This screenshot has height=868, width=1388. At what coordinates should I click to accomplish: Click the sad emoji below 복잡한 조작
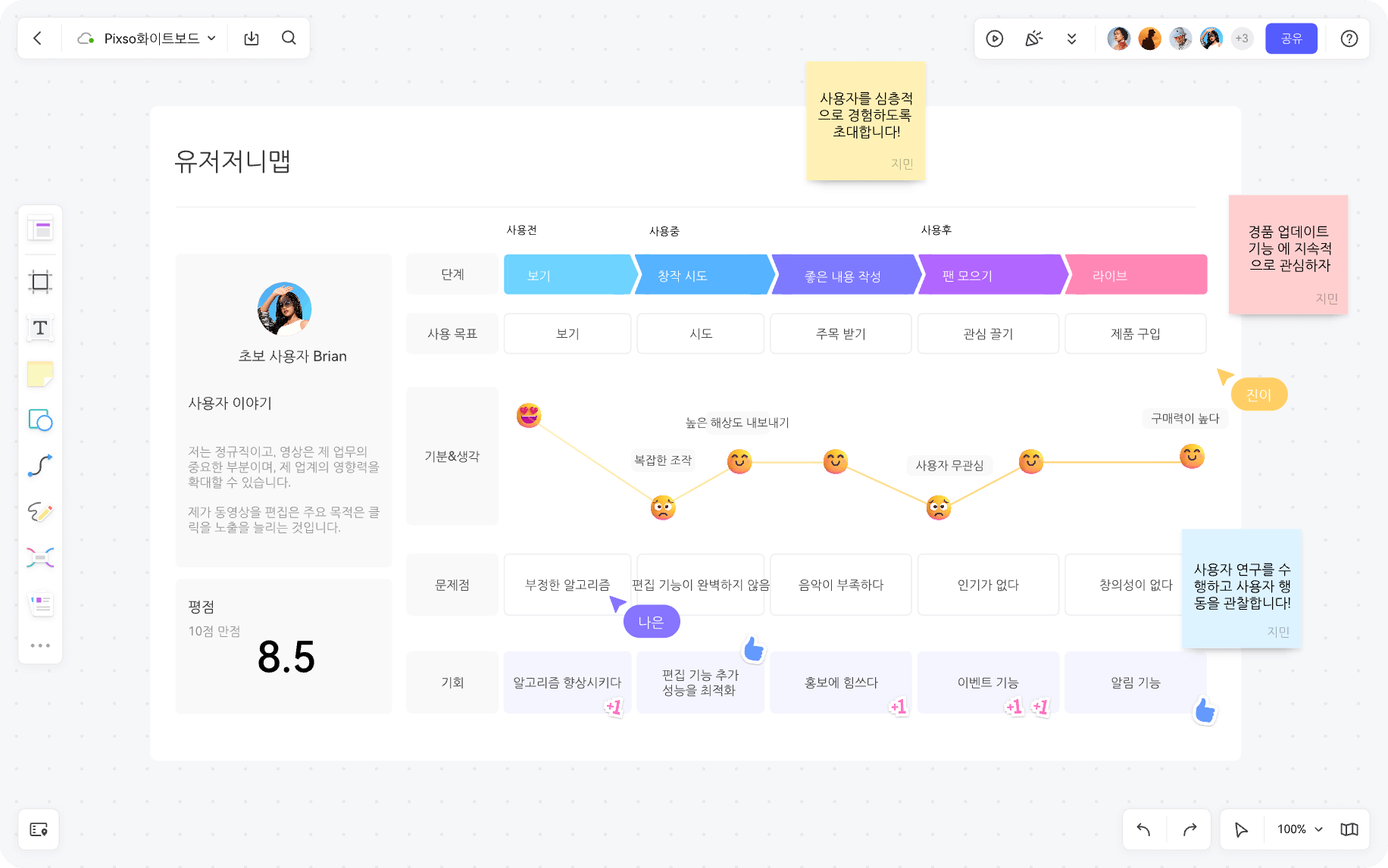pyautogui.click(x=663, y=507)
